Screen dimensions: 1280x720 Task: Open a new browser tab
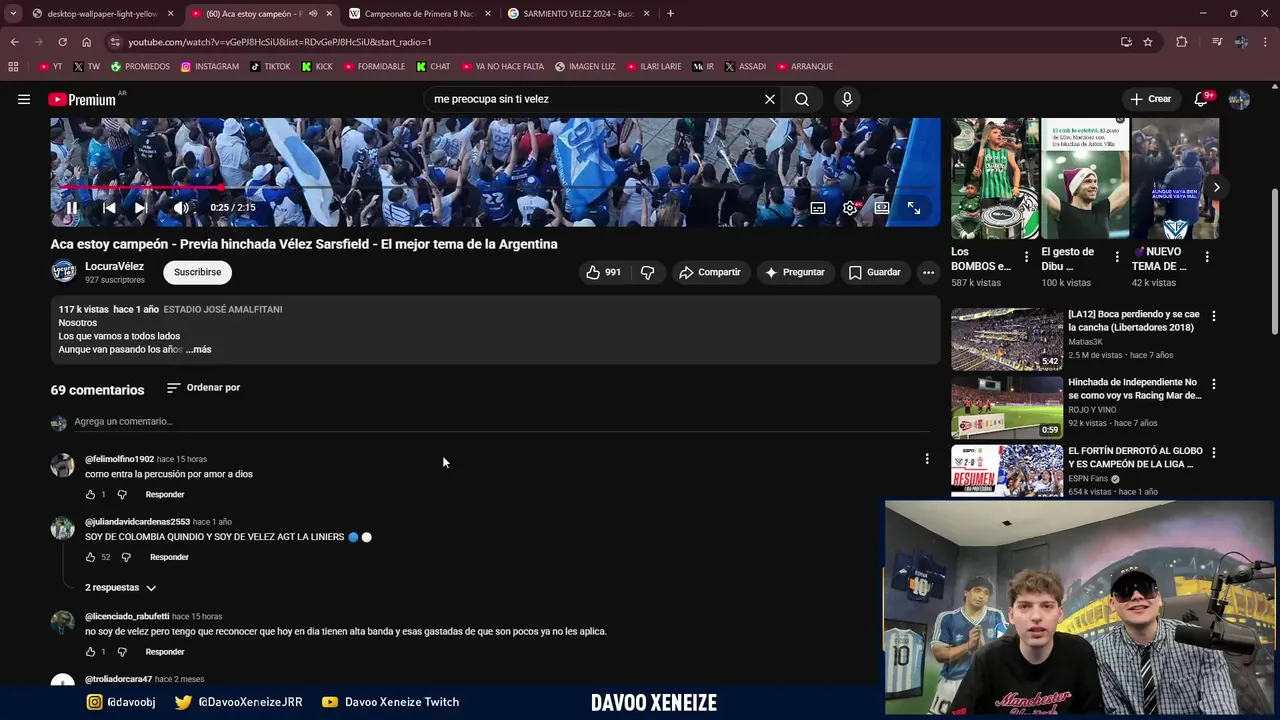coord(670,14)
